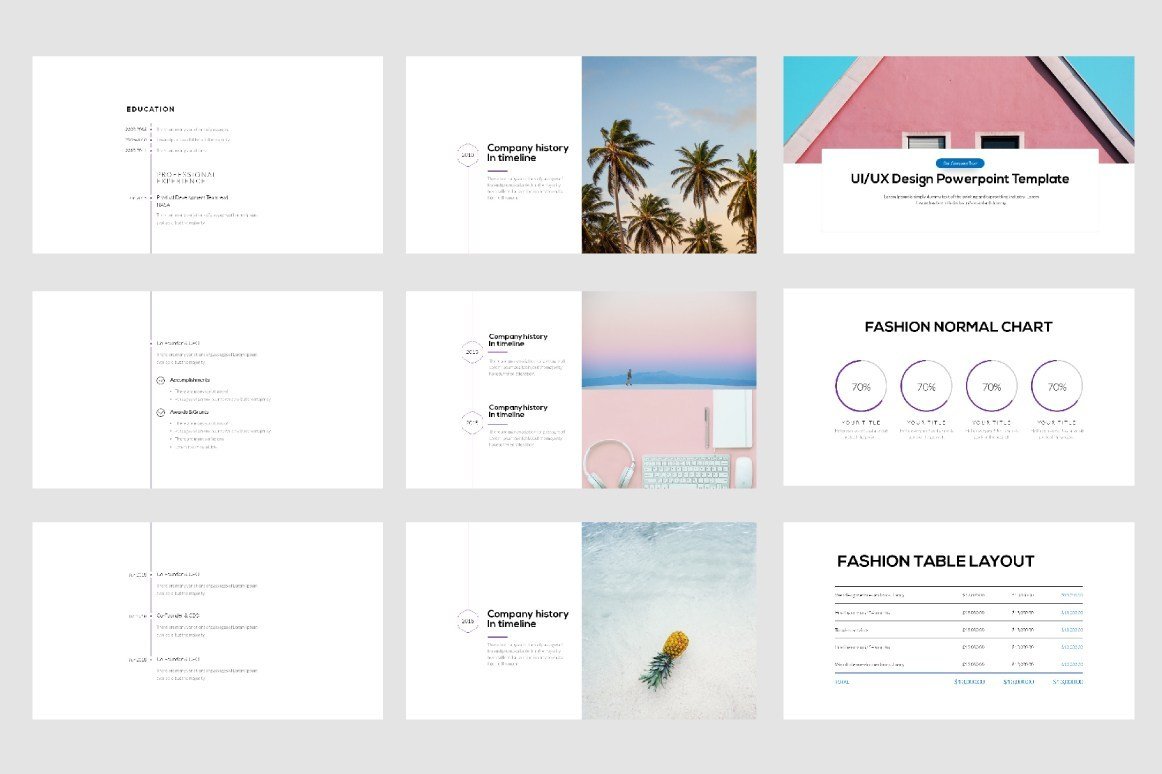This screenshot has height=774, width=1162.
Task: Select YOUR TITLE under the leftmost 70% ring
Action: 860,423
